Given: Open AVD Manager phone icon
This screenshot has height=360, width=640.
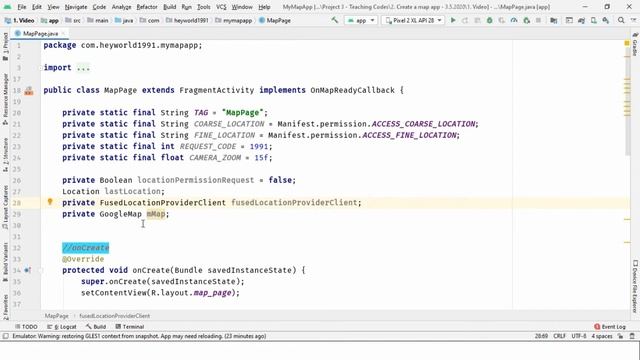Looking at the screenshot, I should tap(593, 20).
